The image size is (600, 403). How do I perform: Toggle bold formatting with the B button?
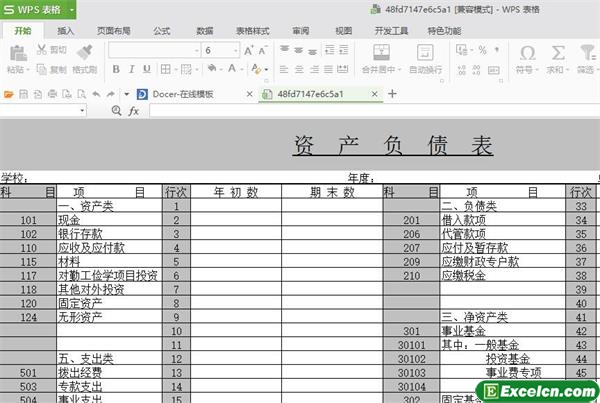coord(116,70)
